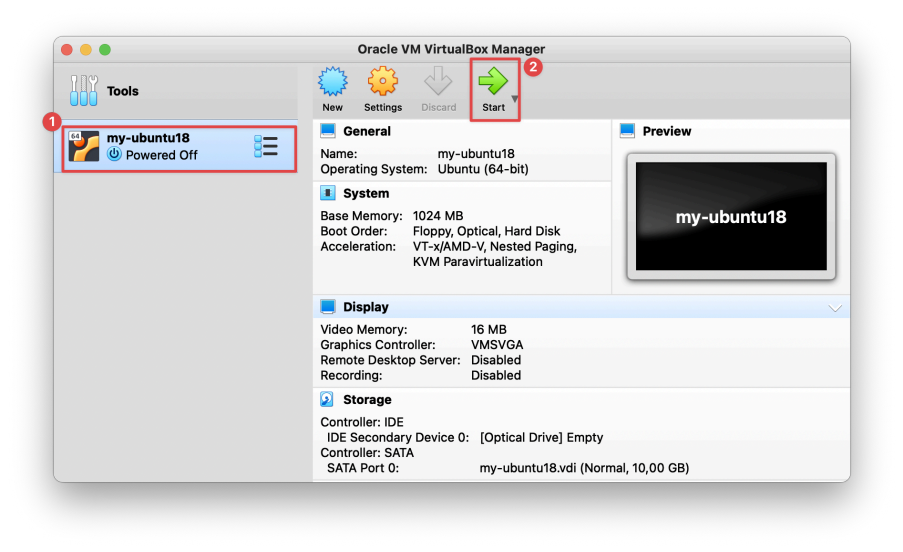Image resolution: width=903 pixels, height=552 pixels.
Task: Click the Controller: SATA line
Action: [367, 453]
